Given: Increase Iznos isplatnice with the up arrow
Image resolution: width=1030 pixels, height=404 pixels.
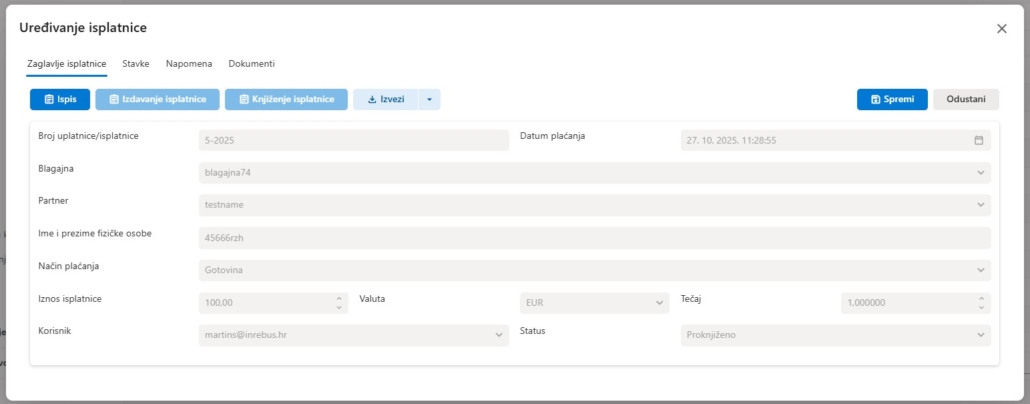Looking at the screenshot, I should pos(340,298).
